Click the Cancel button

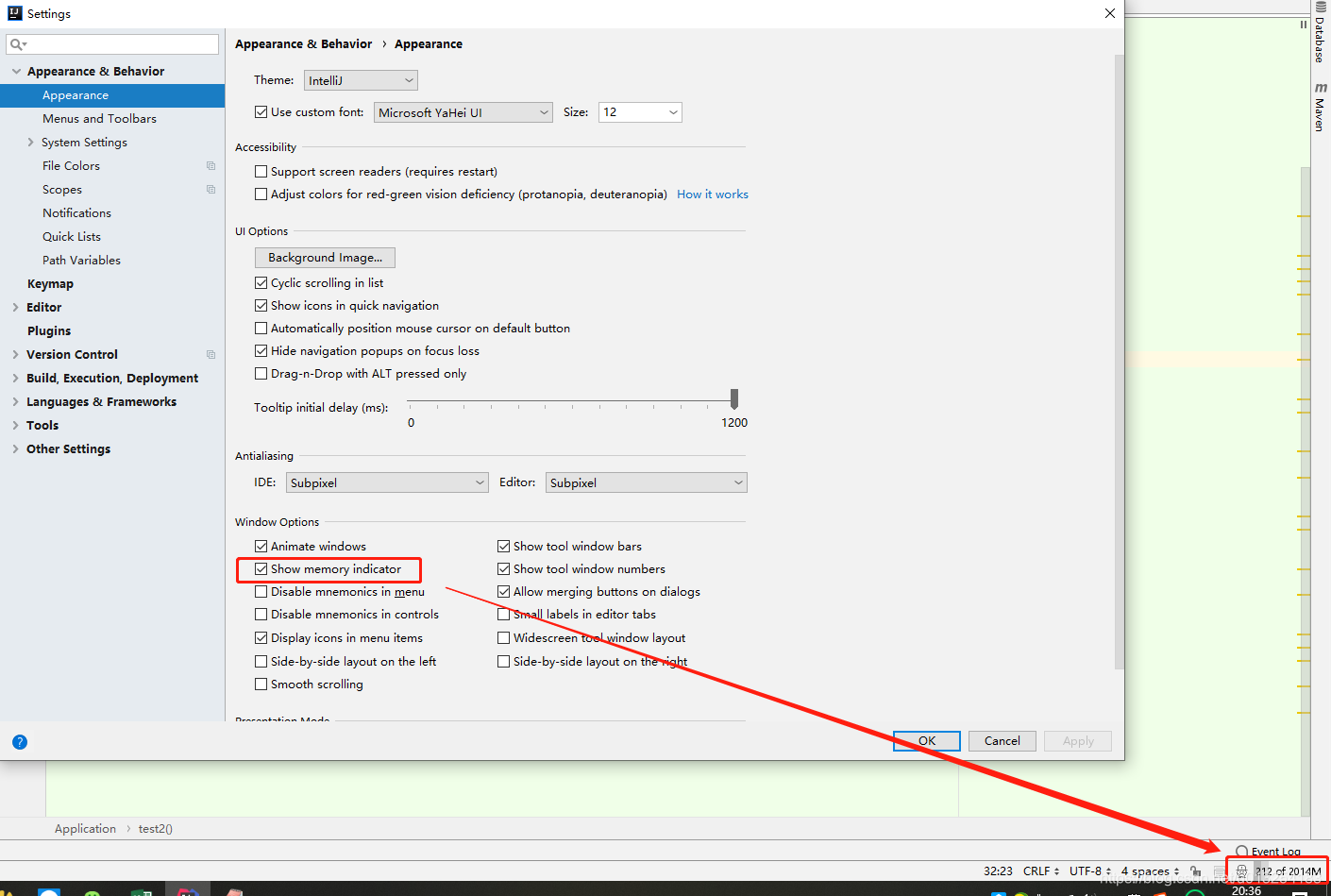tap(1002, 741)
